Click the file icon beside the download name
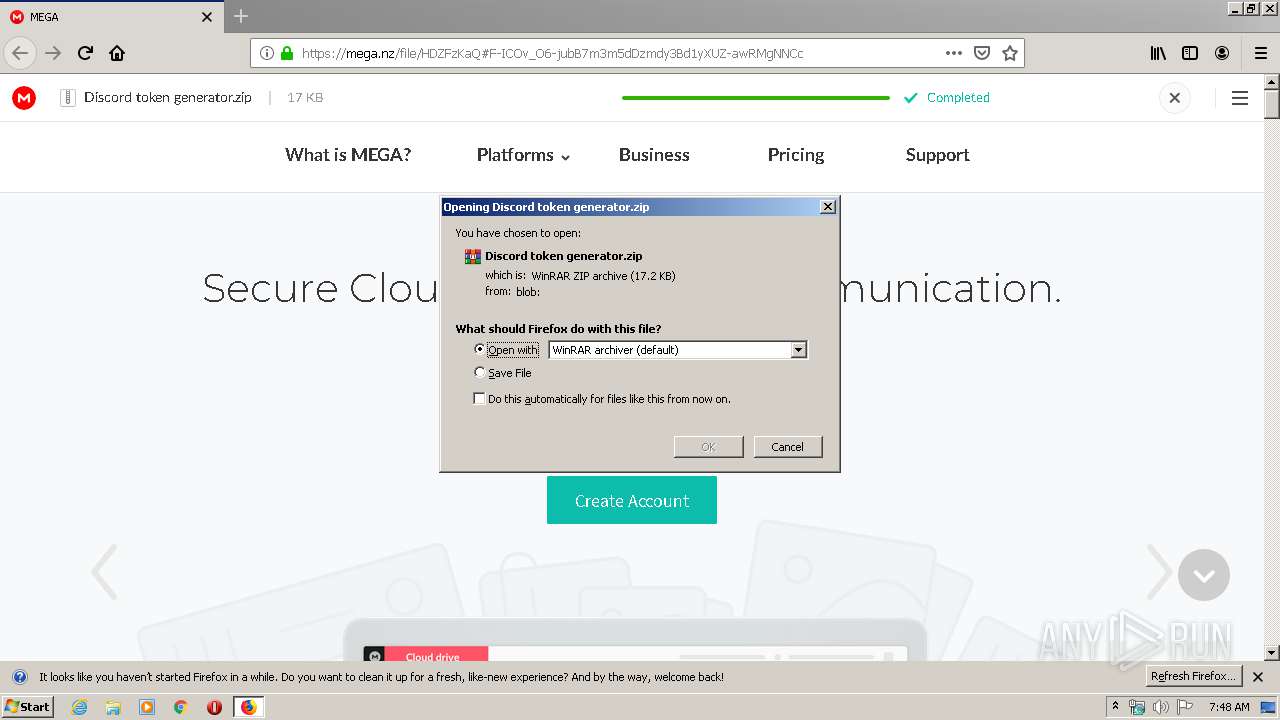The height and width of the screenshot is (720, 1280). click(67, 98)
